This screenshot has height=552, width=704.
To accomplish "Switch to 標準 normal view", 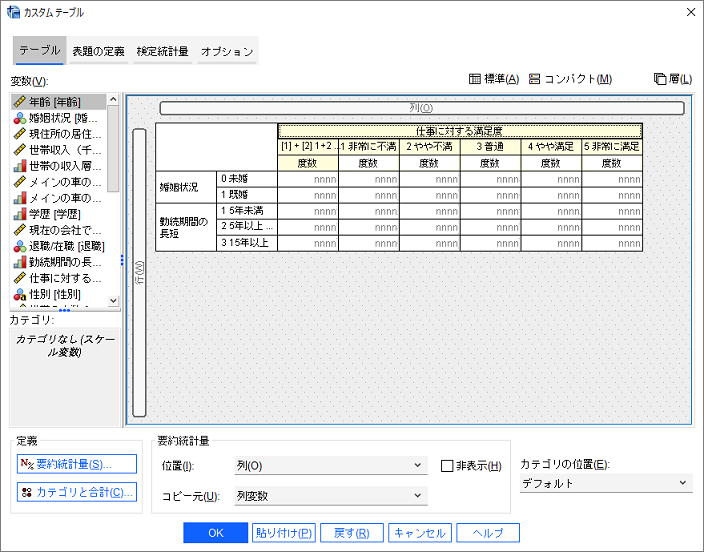I will coord(494,79).
